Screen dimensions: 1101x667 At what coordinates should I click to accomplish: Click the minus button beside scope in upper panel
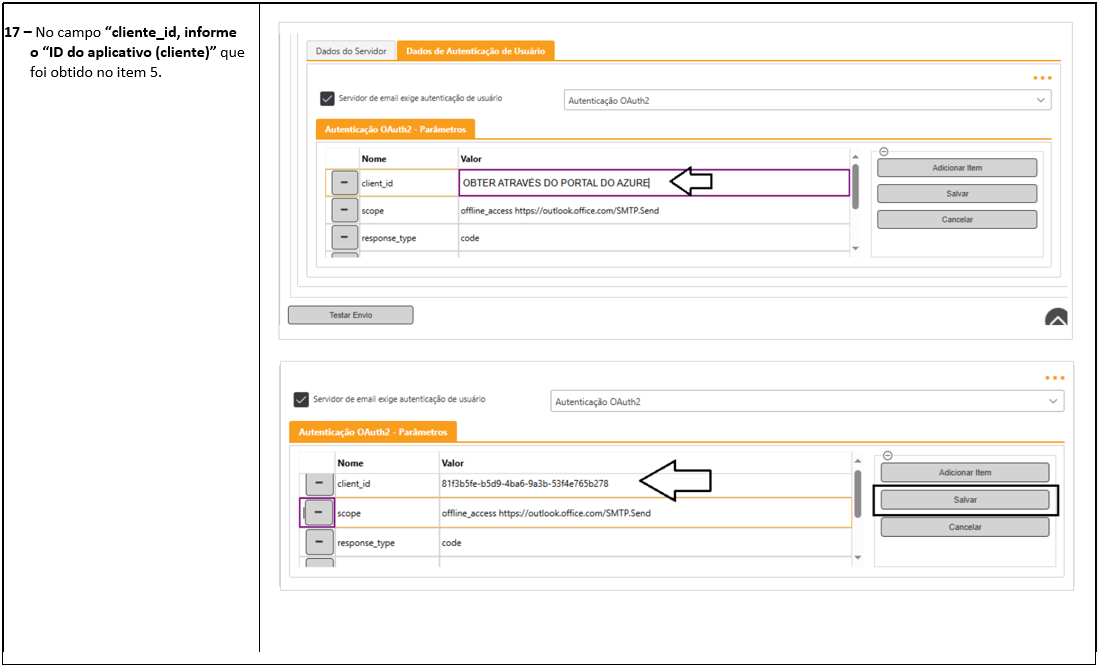[x=344, y=210]
